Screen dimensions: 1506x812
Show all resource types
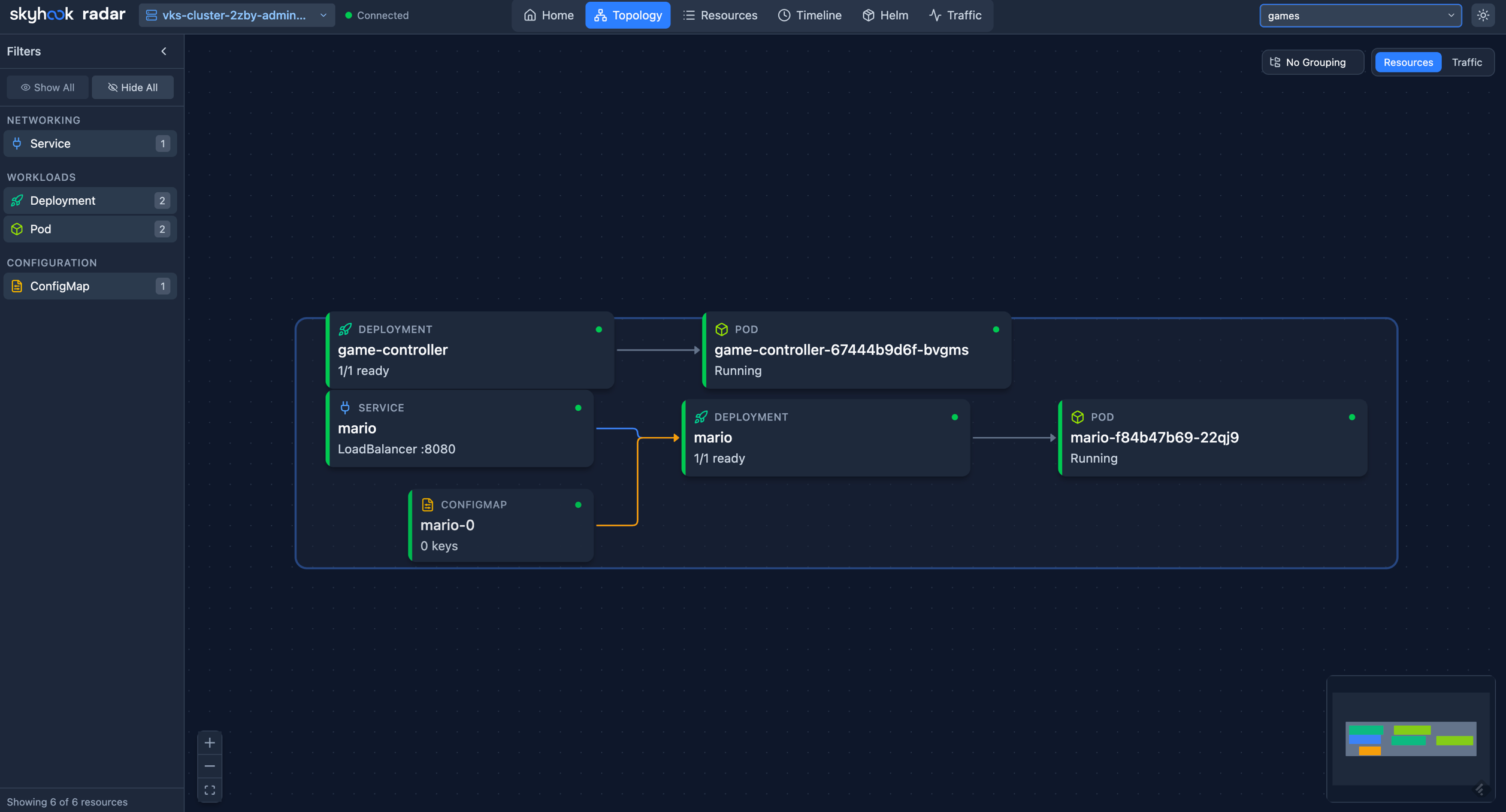click(x=48, y=87)
